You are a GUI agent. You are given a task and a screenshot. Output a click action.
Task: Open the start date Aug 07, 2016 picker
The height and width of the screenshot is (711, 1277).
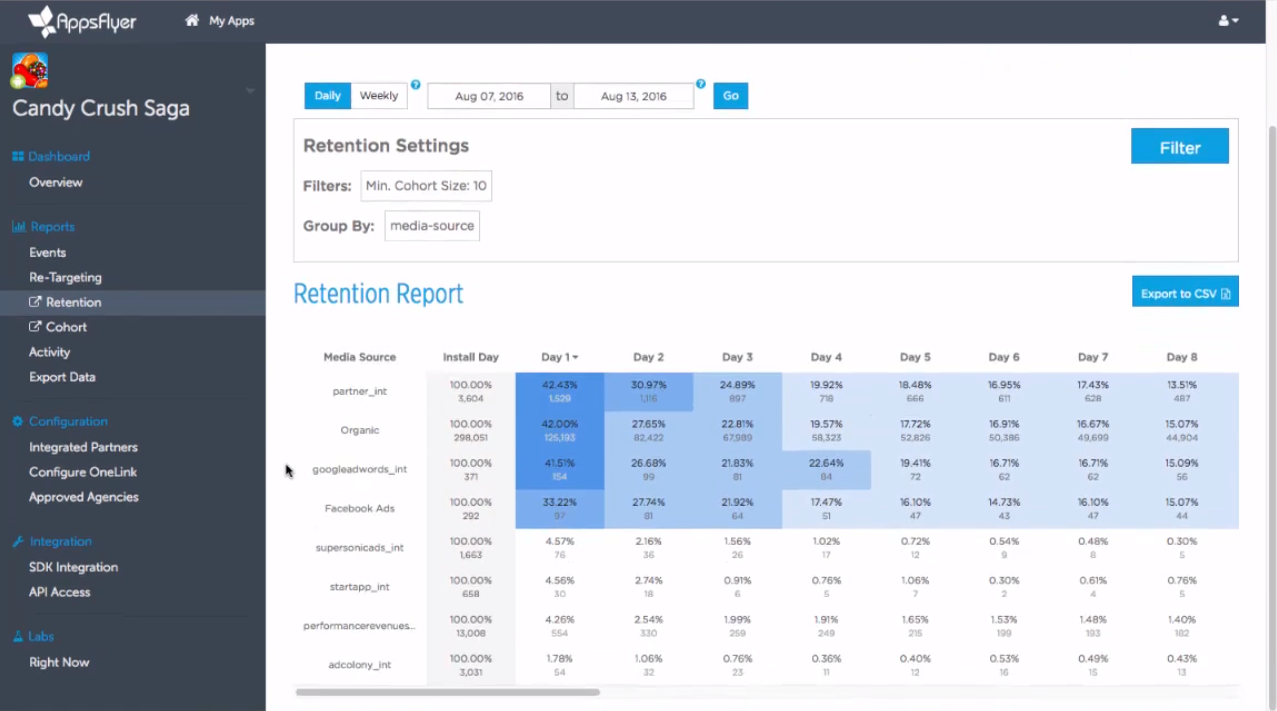point(489,96)
